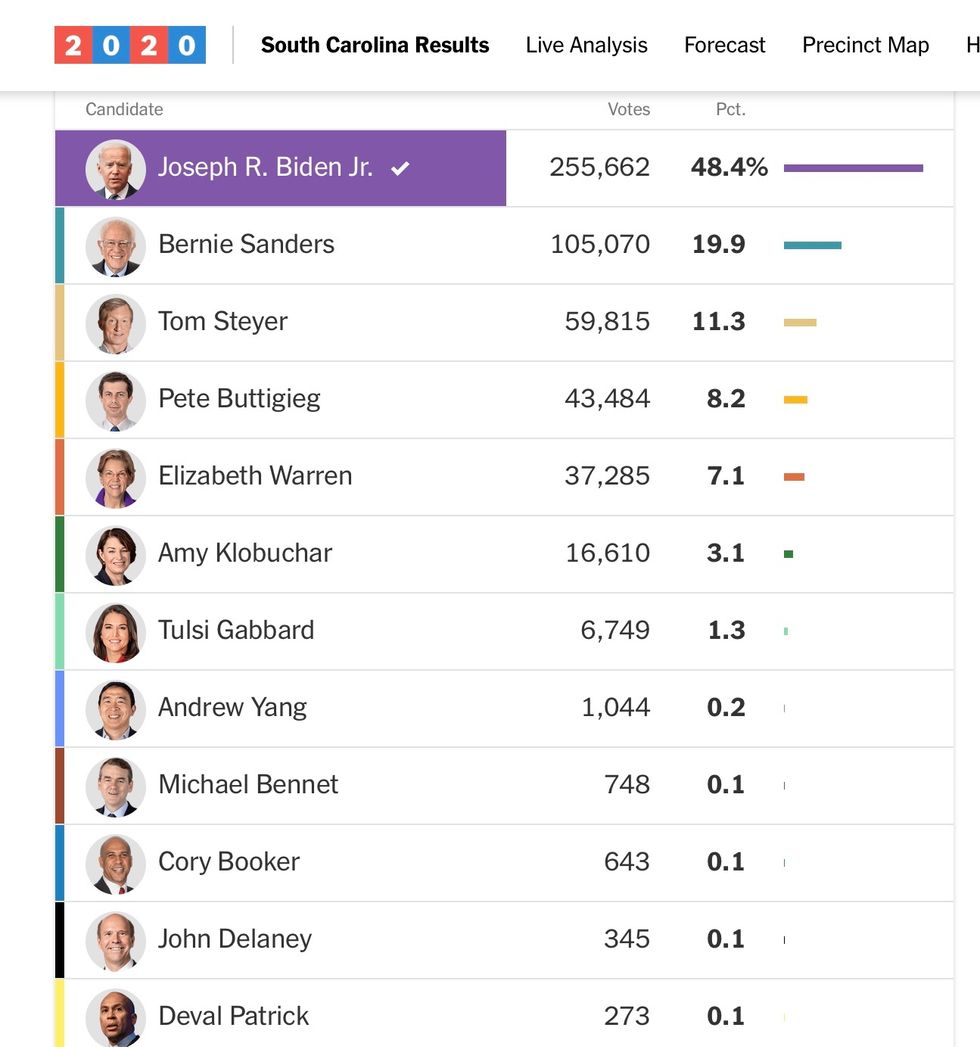Click Elizabeth Warren's portrait photo
The width and height of the screenshot is (980, 1047).
pos(115,476)
